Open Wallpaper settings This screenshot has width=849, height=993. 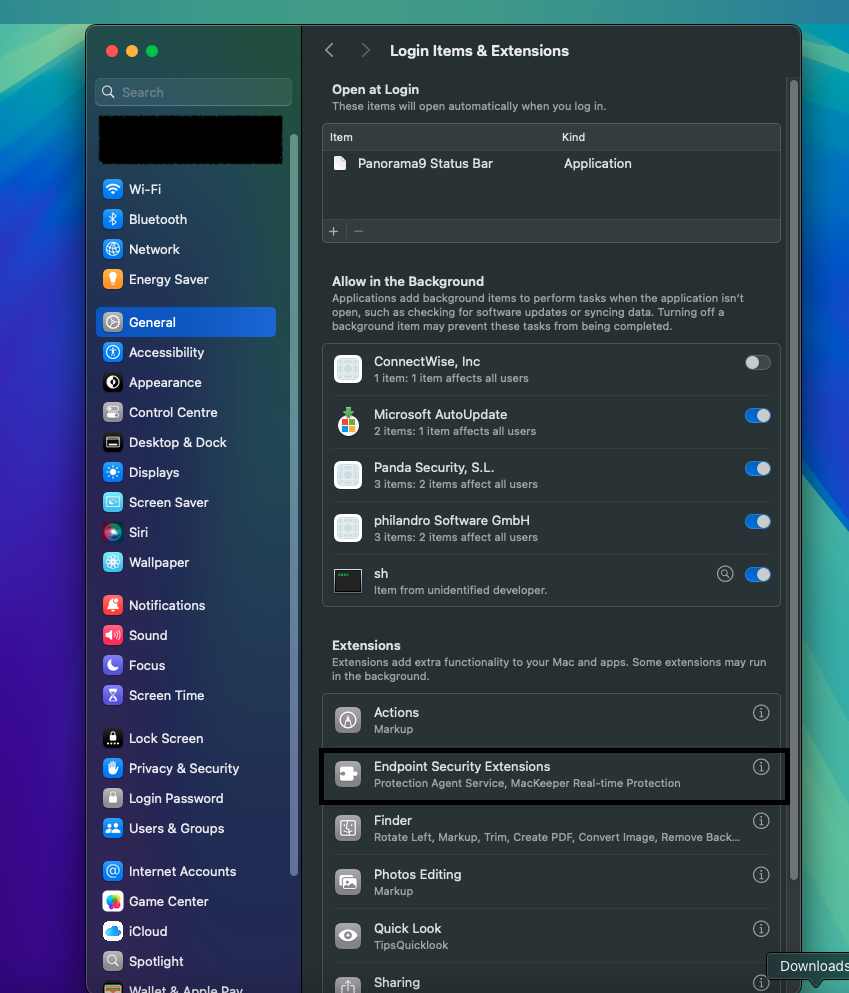(186, 562)
